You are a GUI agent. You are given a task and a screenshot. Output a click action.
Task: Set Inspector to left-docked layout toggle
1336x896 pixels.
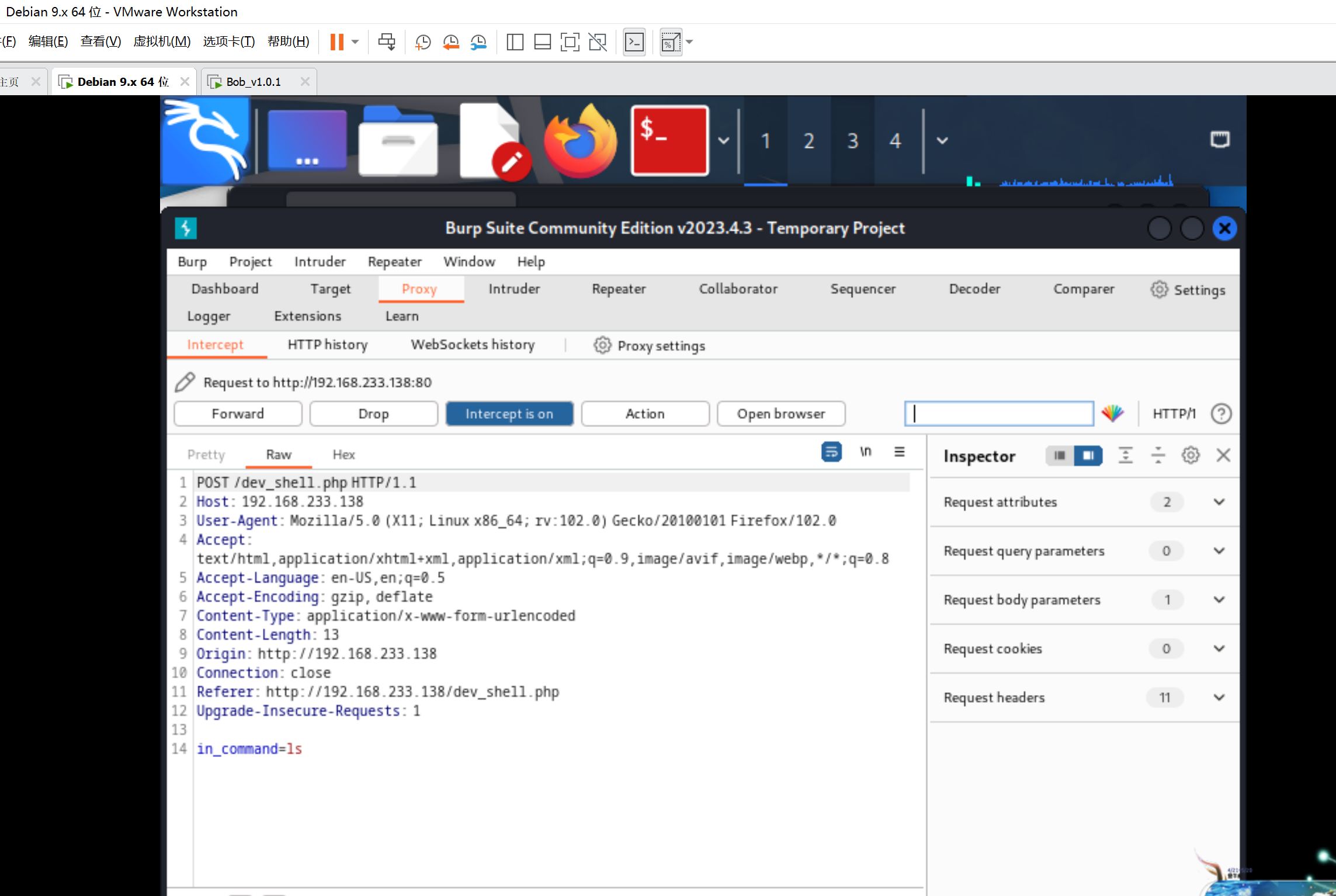click(1060, 455)
